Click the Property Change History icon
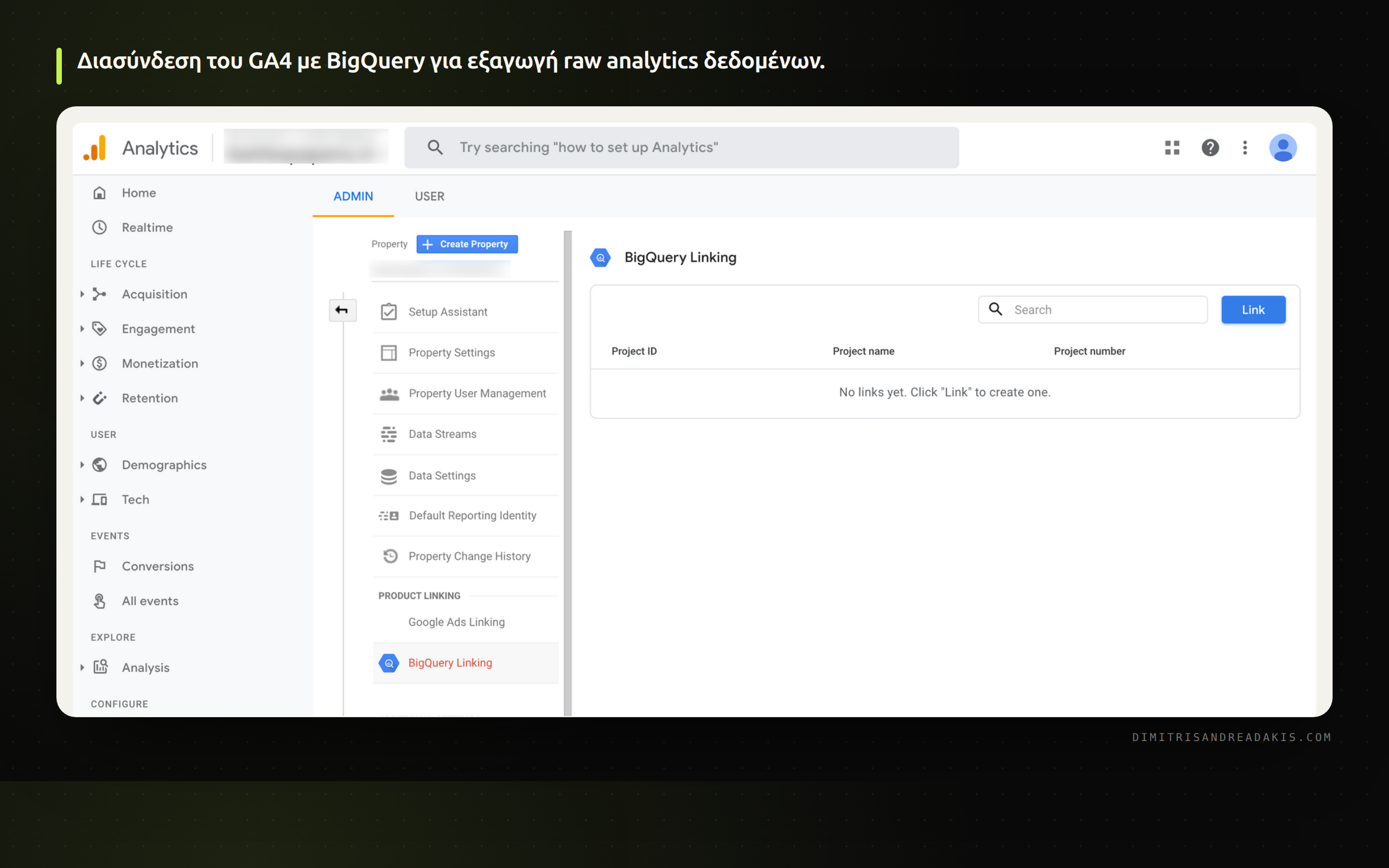This screenshot has width=1389, height=868. click(390, 556)
